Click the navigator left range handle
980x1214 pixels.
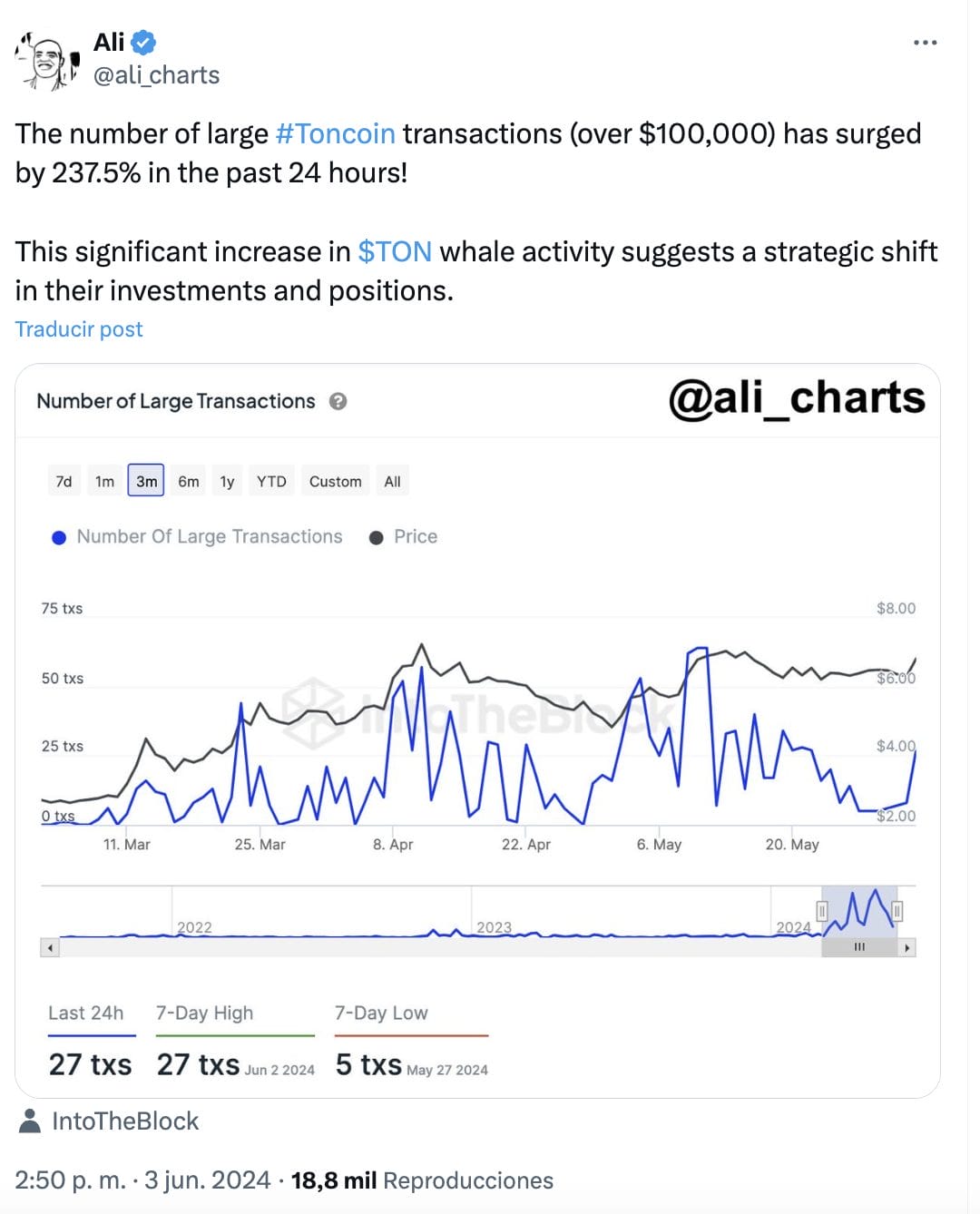tap(822, 910)
